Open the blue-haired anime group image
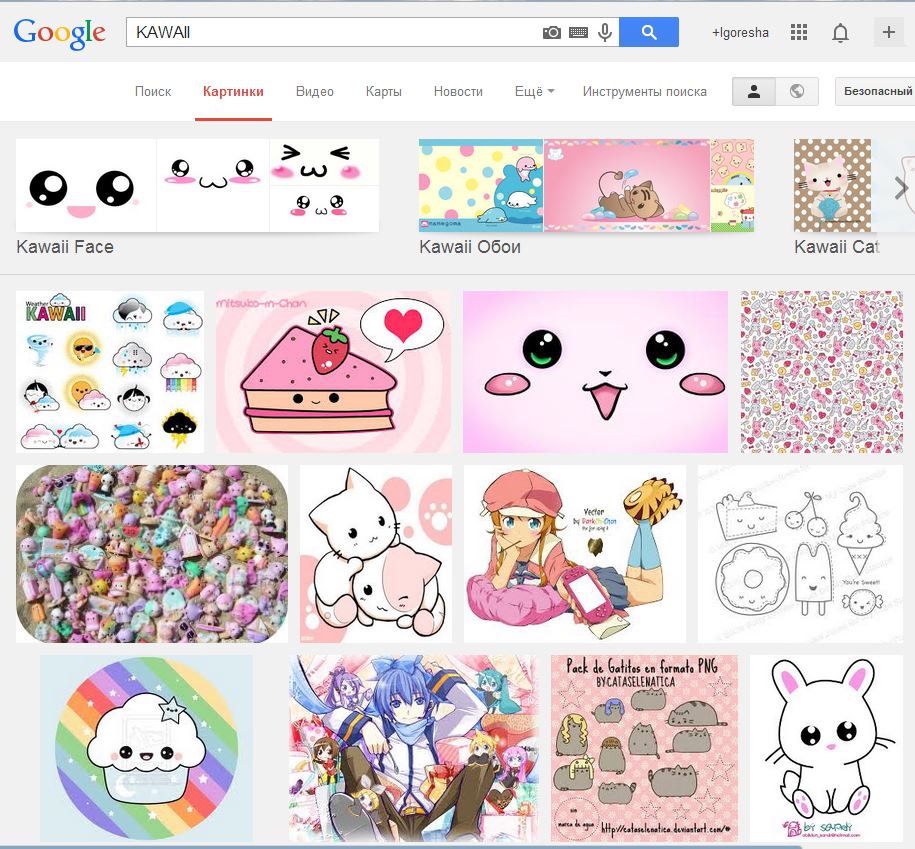This screenshot has width=915, height=849. point(414,748)
